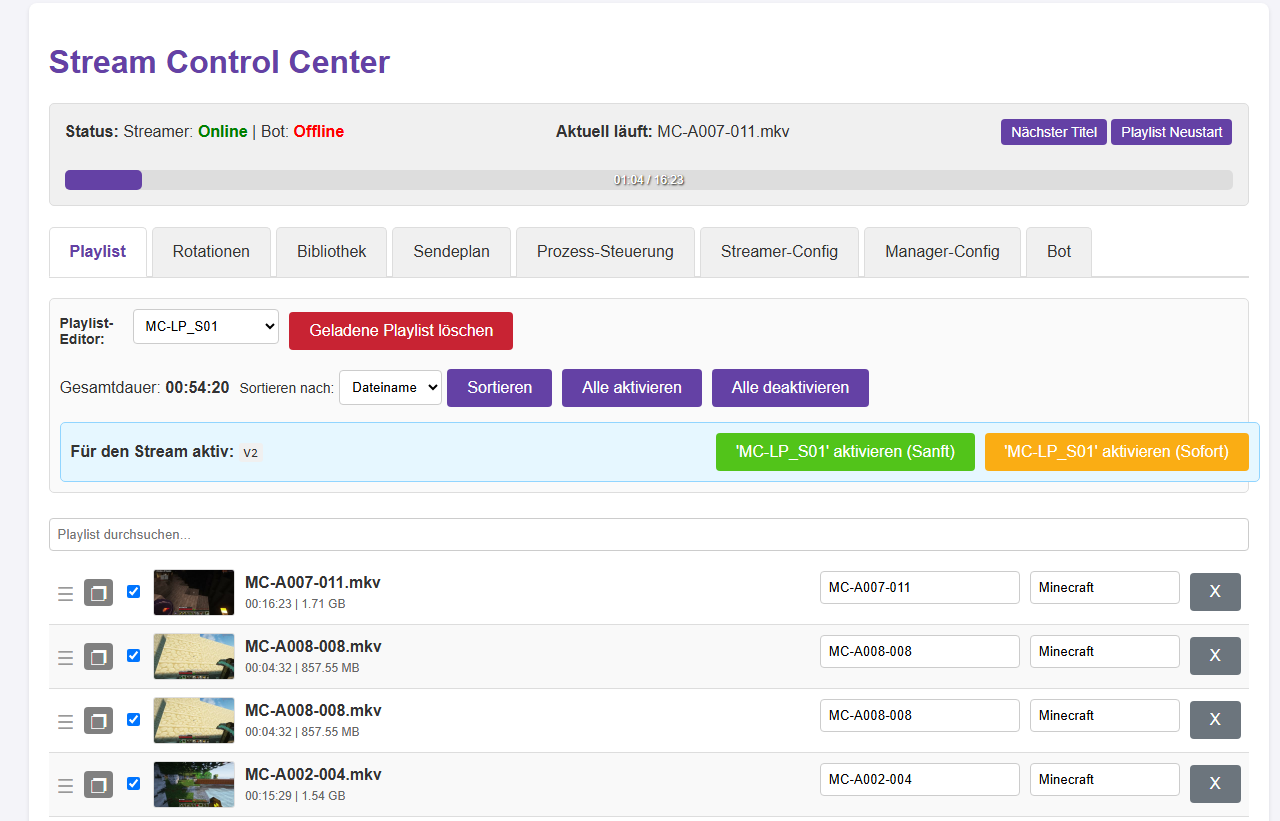Duplicate the MC-A007-011.mkv playlist entry
This screenshot has height=821, width=1280.
coord(98,592)
